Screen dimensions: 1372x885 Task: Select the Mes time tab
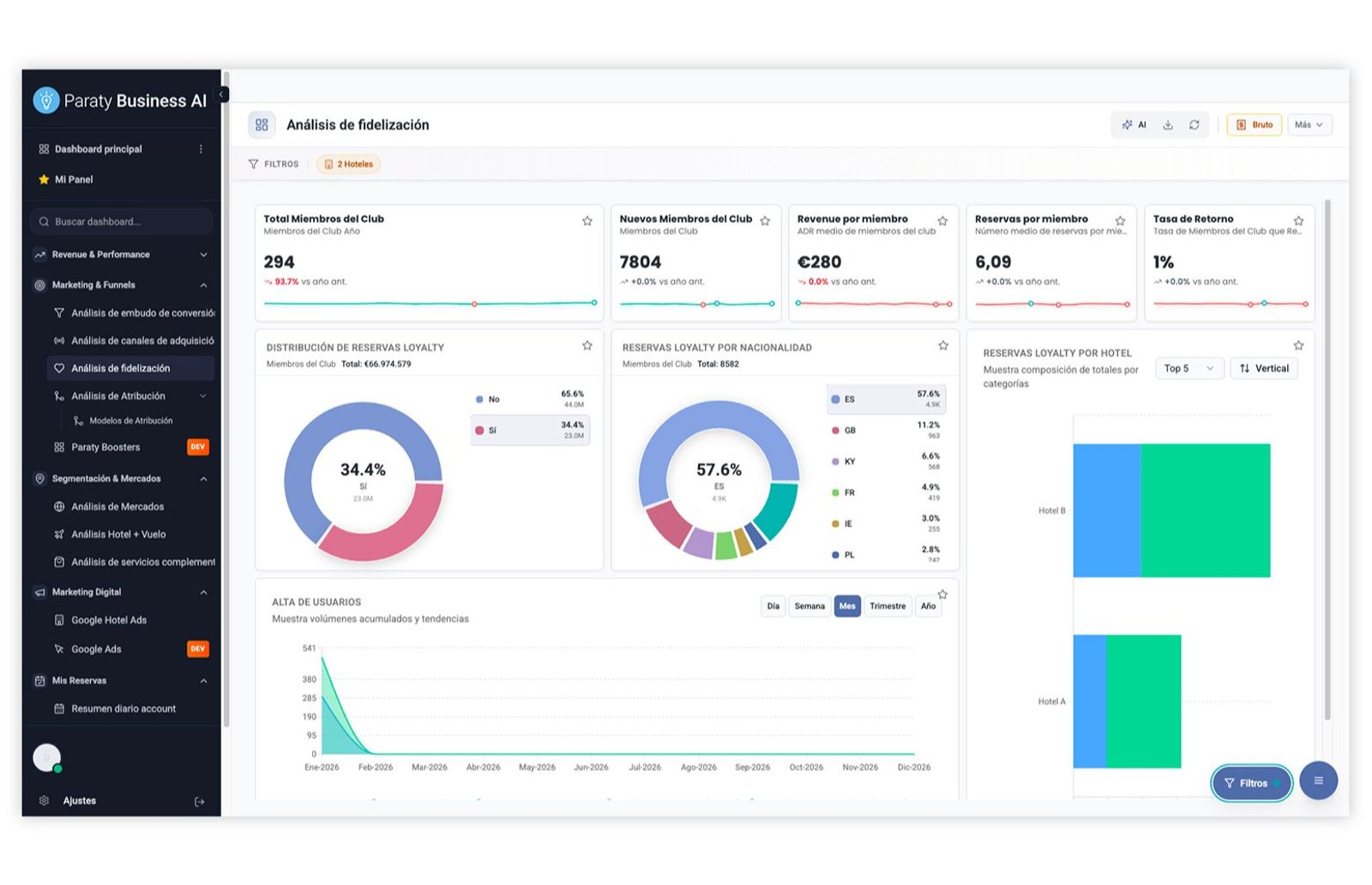coord(847,606)
